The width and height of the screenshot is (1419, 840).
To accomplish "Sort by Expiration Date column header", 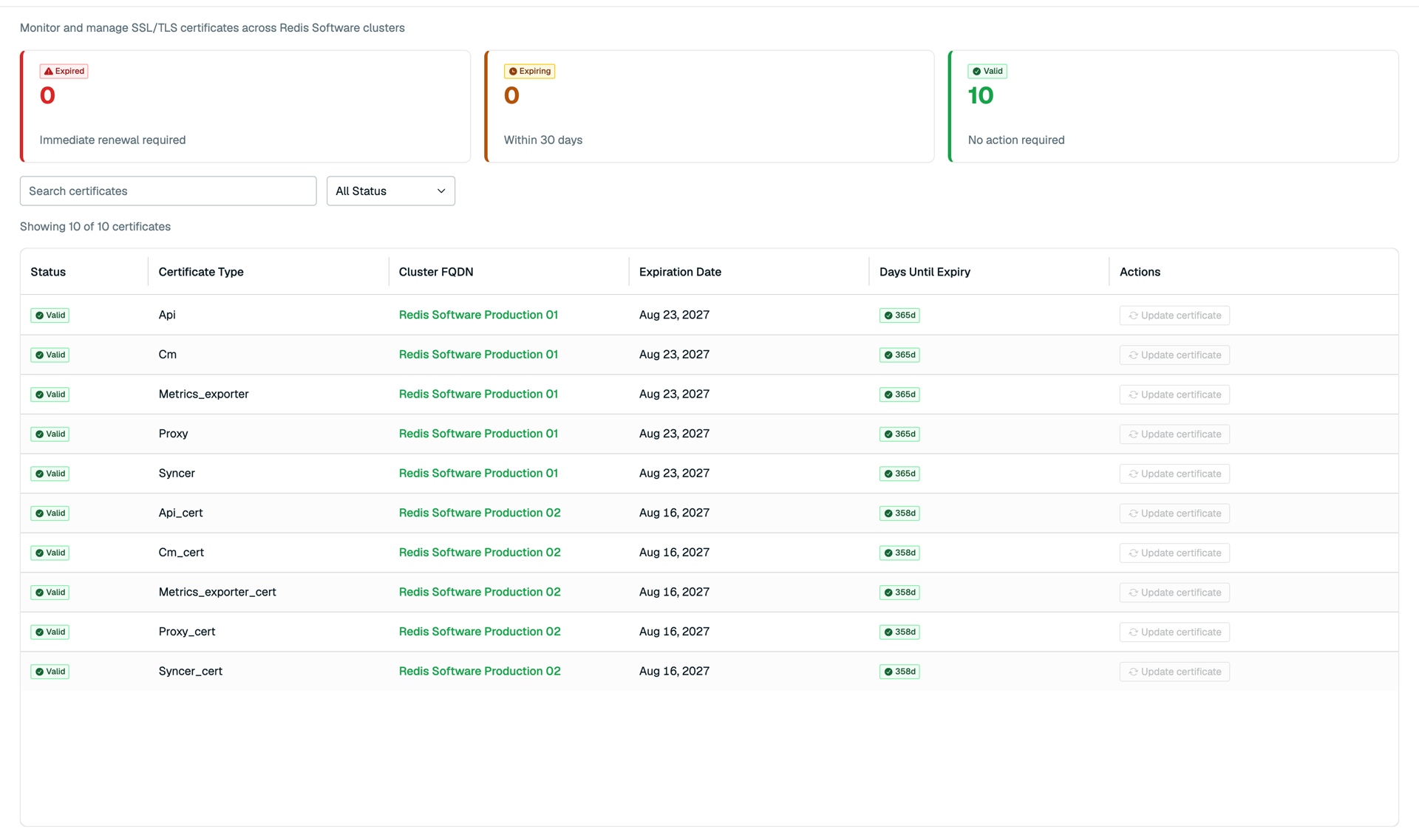I will click(680, 272).
